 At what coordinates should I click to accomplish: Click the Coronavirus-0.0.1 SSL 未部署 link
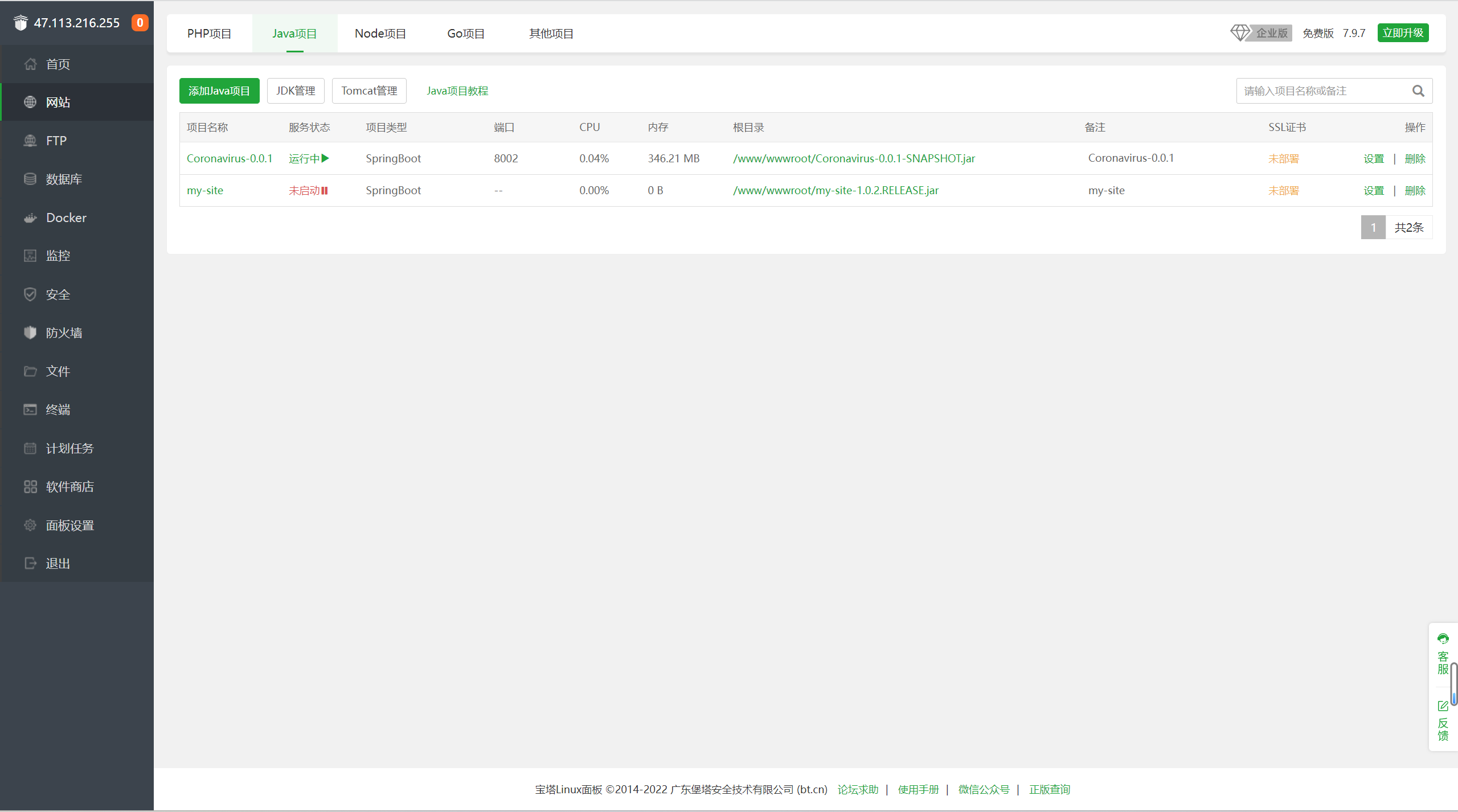click(1283, 159)
